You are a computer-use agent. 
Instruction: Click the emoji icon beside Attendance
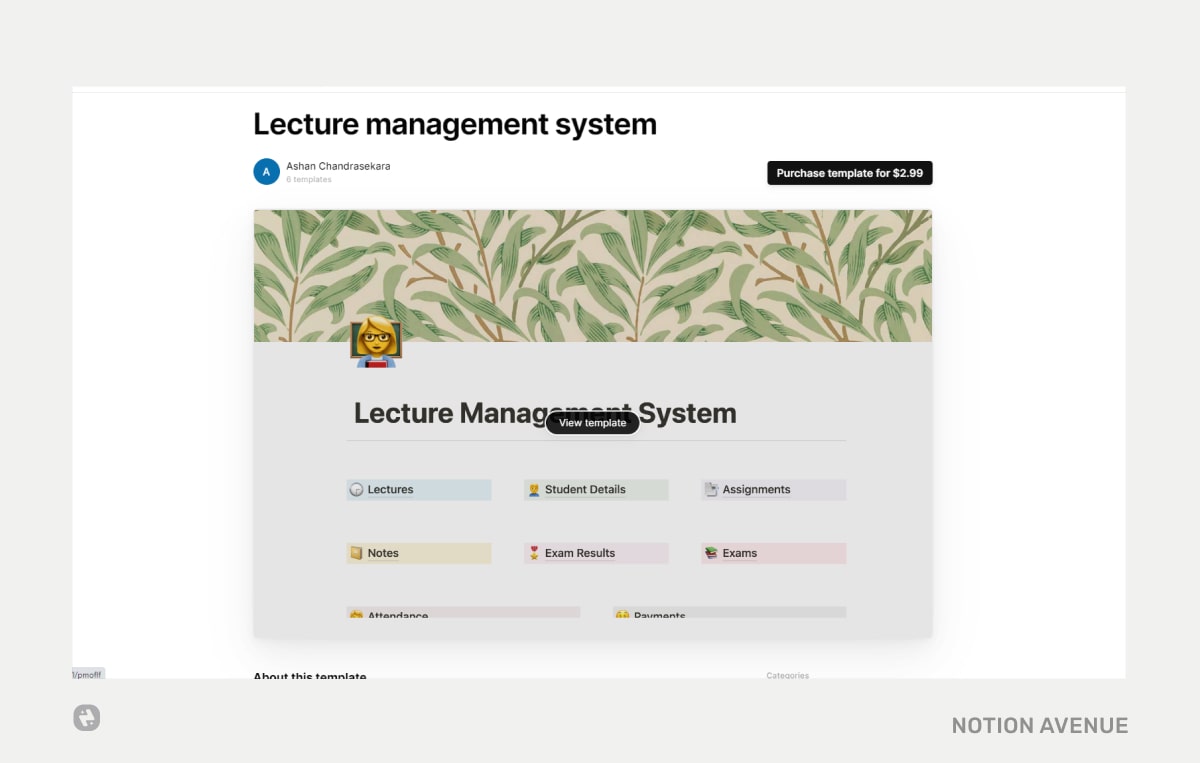tap(357, 614)
